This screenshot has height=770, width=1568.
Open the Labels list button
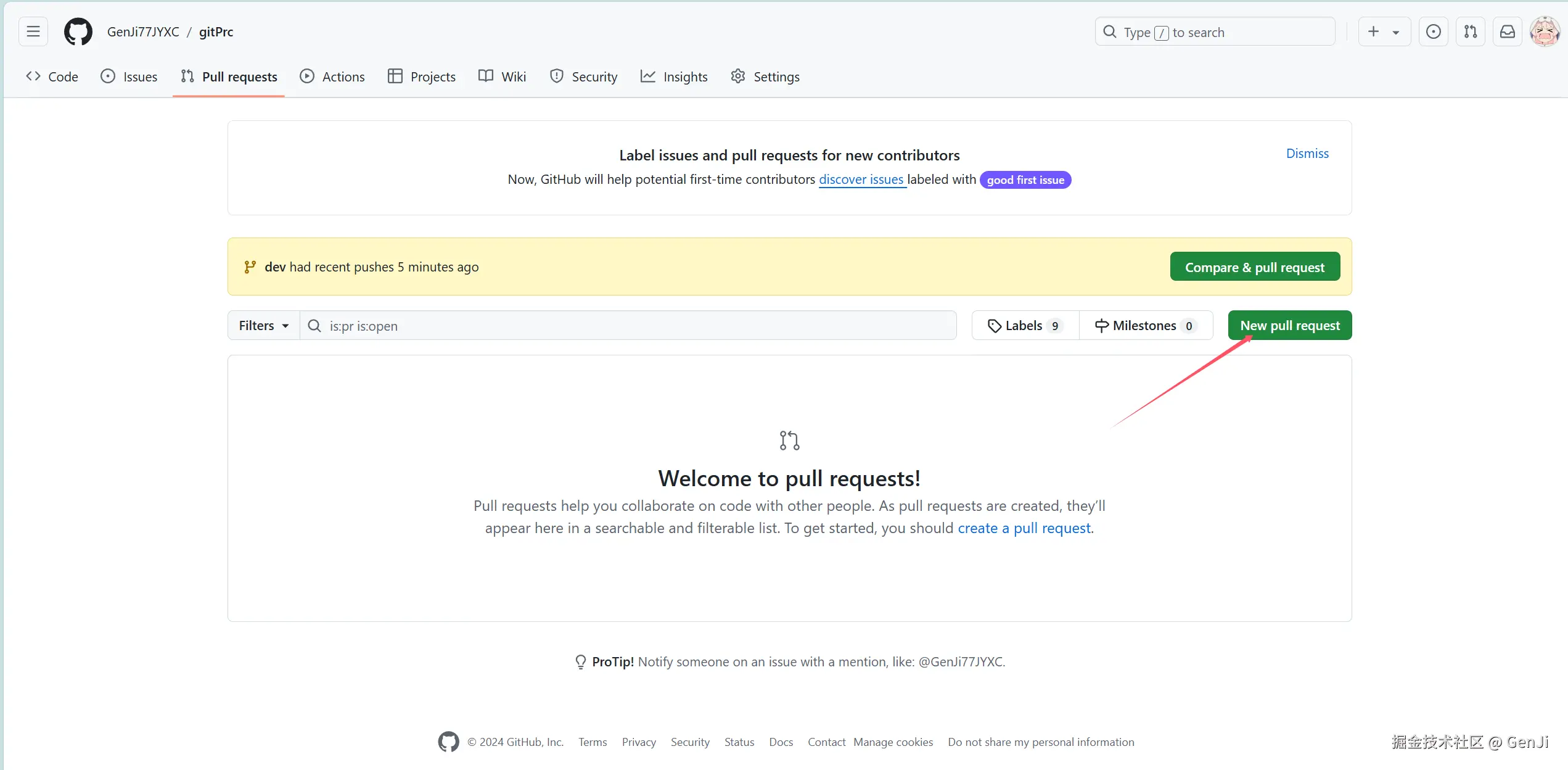tap(1025, 326)
